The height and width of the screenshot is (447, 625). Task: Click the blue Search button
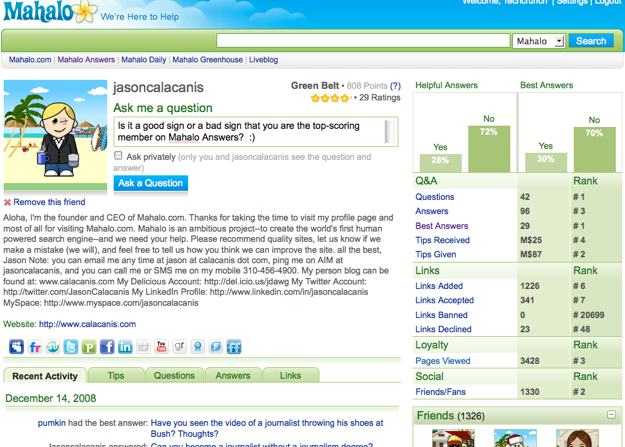pyautogui.click(x=591, y=41)
